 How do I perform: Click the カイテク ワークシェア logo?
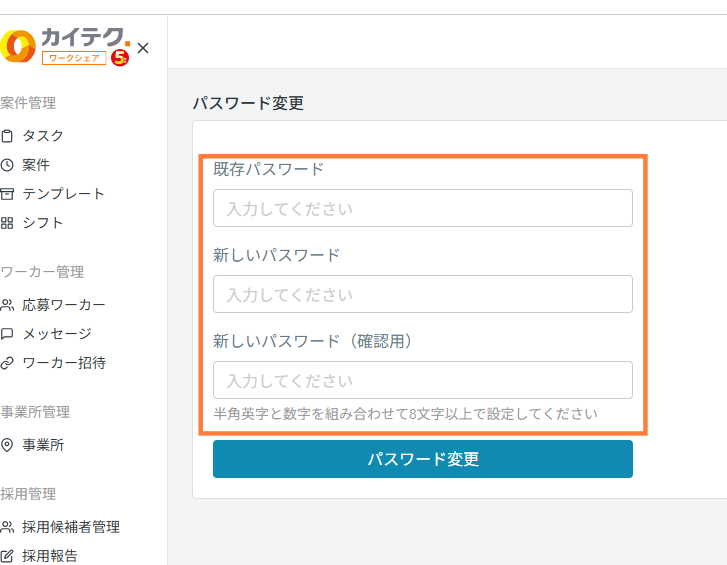tap(65, 47)
